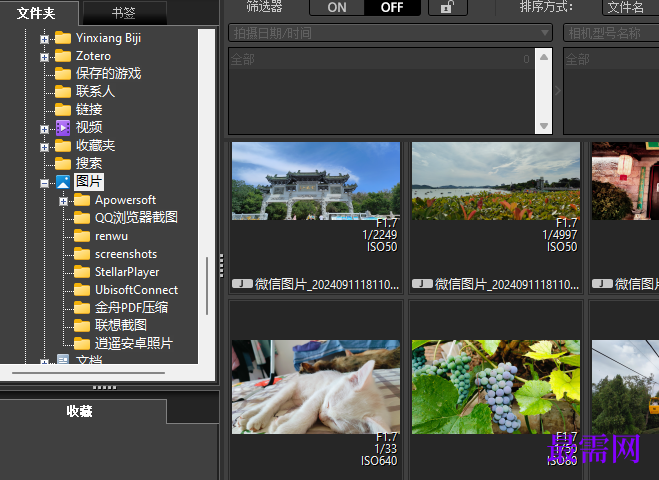Click the 联想截图 folder icon
This screenshot has width=659, height=480.
[82, 326]
